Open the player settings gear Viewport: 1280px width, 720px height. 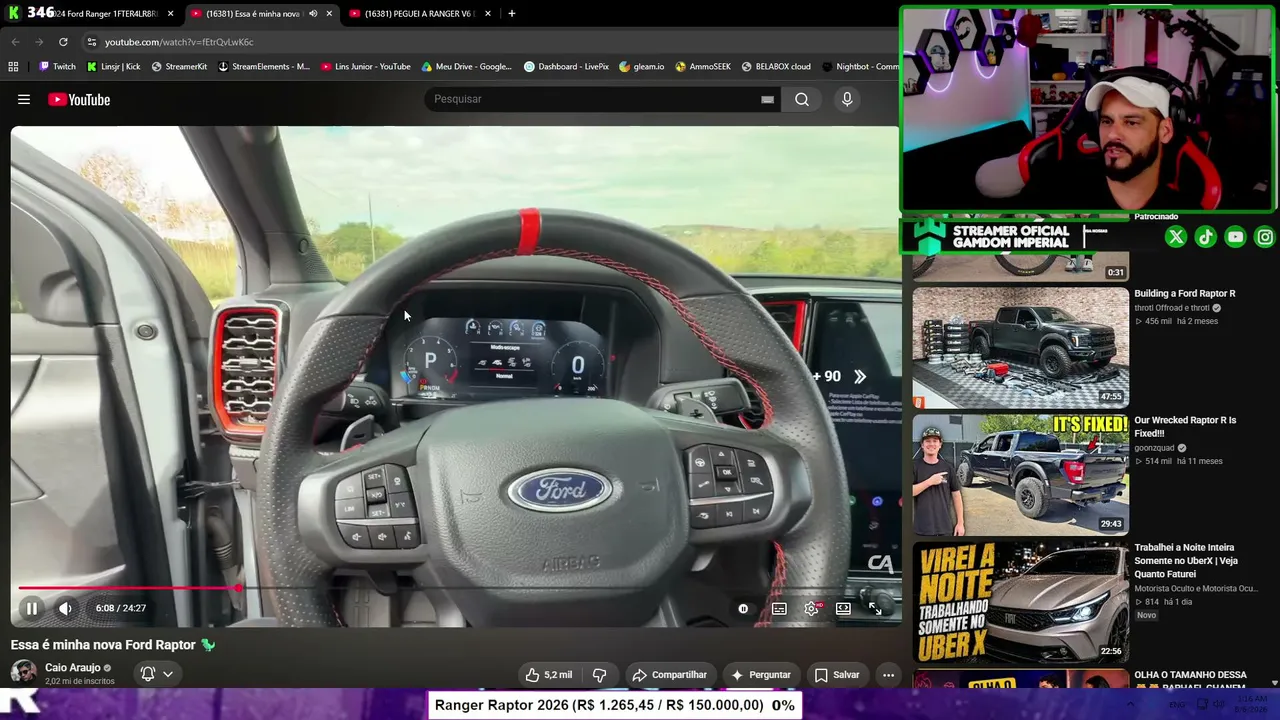tap(812, 608)
